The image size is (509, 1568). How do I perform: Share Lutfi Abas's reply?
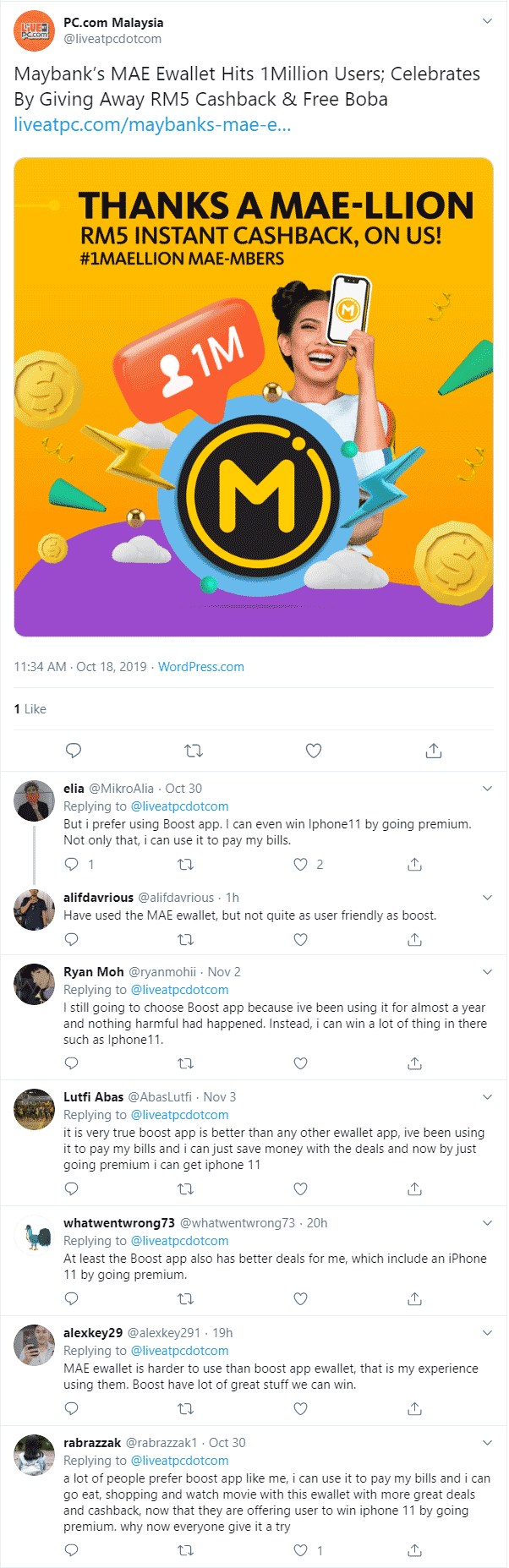click(414, 1189)
